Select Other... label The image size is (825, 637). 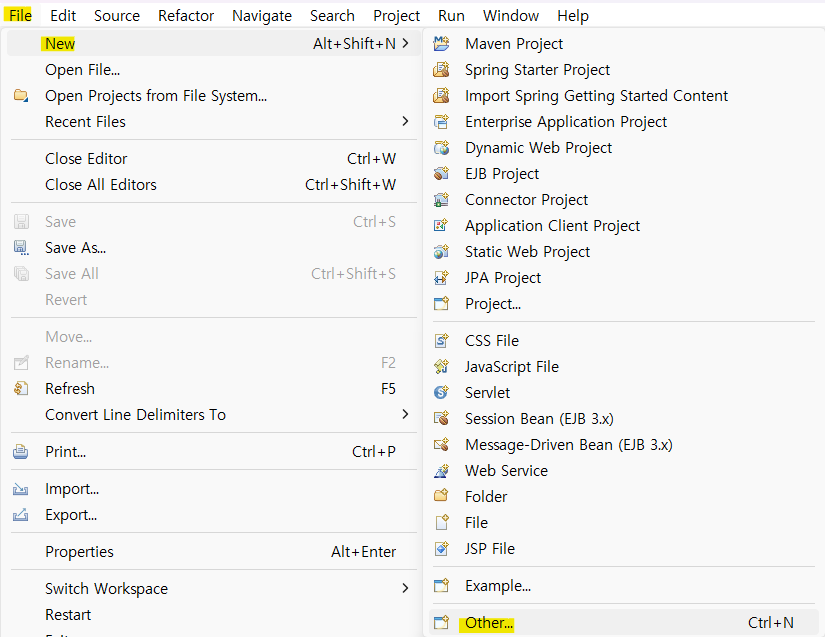click(489, 623)
